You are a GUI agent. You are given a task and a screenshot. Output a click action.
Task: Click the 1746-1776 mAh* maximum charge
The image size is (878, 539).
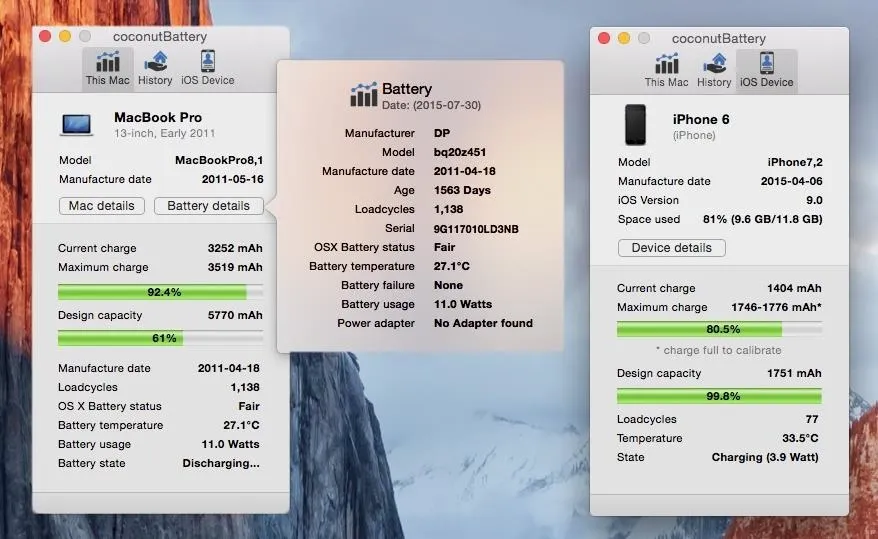[776, 307]
